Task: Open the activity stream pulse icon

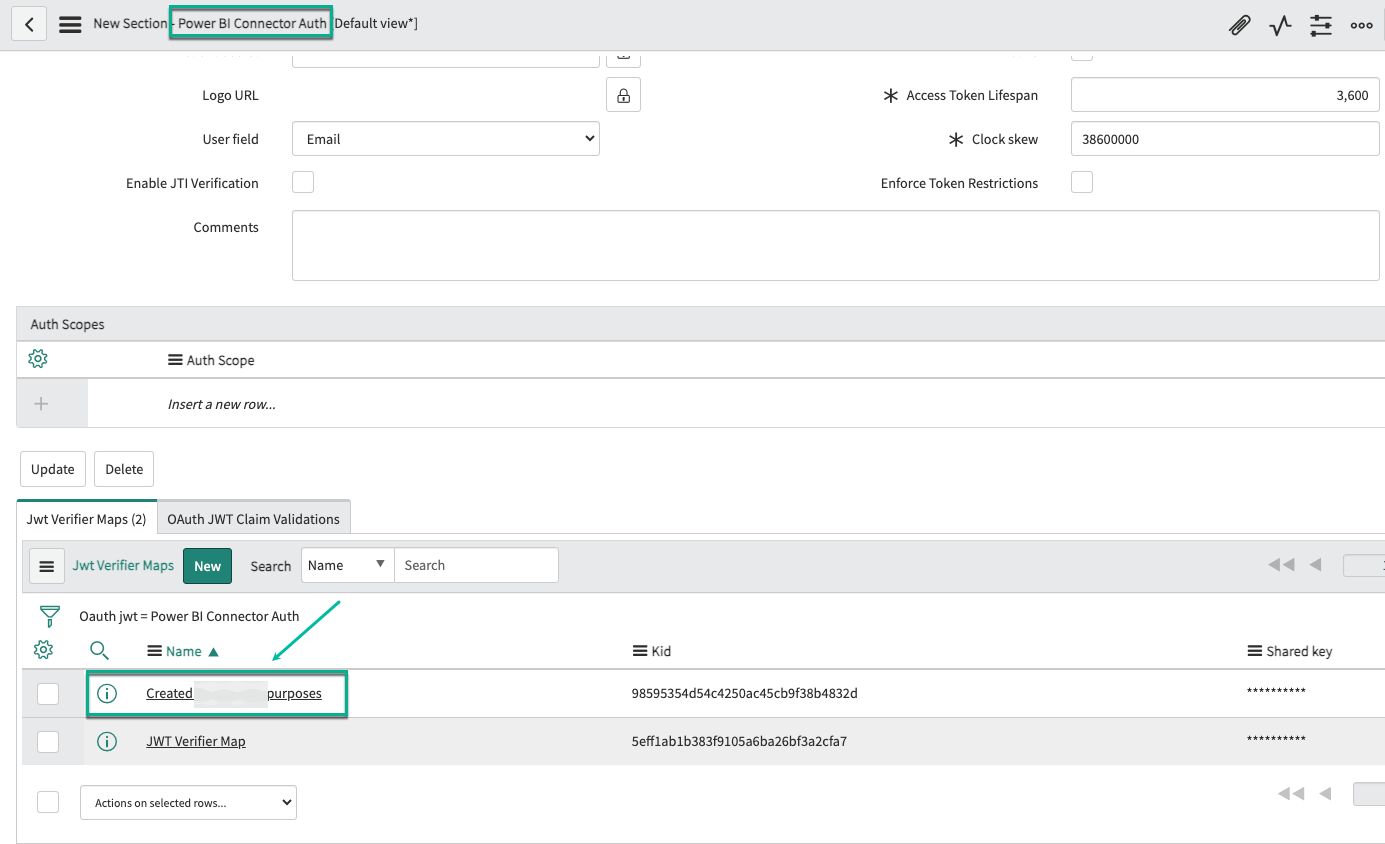Action: coord(1280,25)
